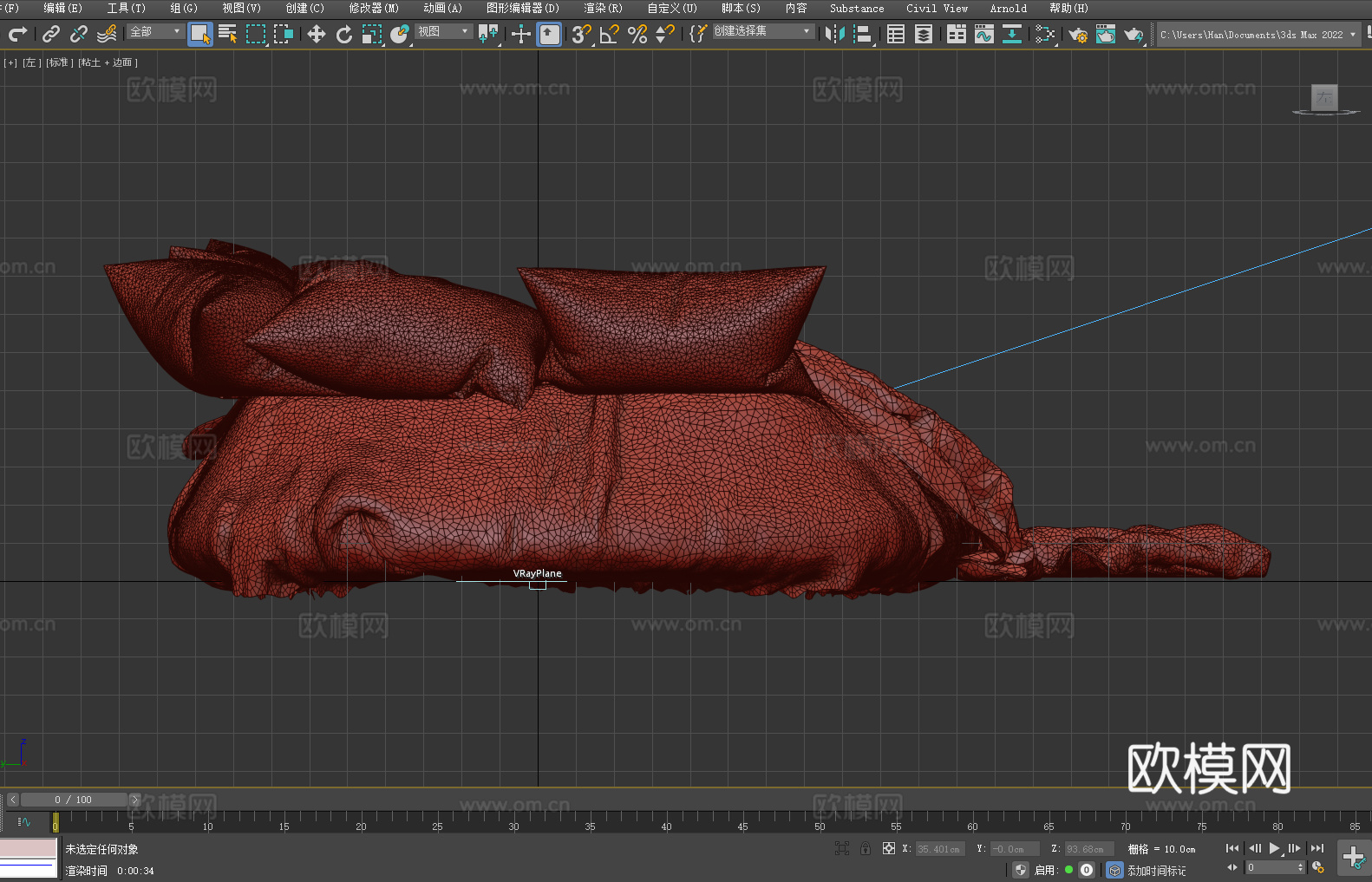Toggle Angle Snap on toolbar
Screen dimensions: 1372x882
pos(609,34)
